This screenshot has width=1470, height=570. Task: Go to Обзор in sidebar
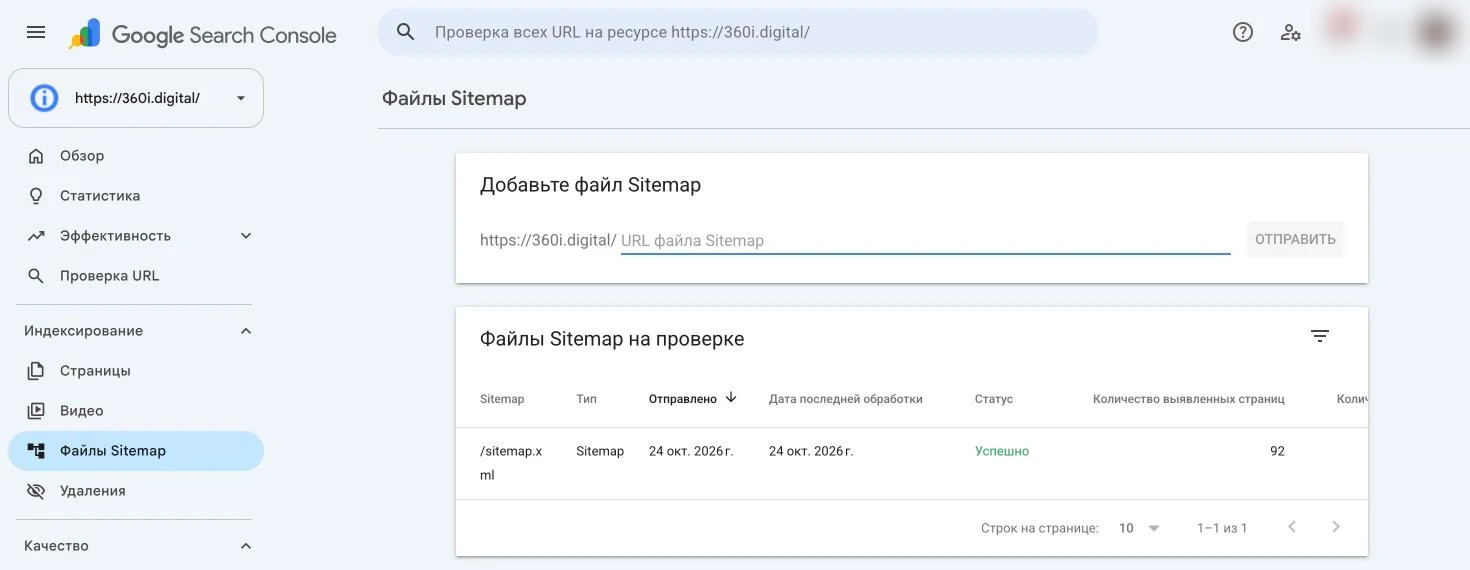point(135,156)
